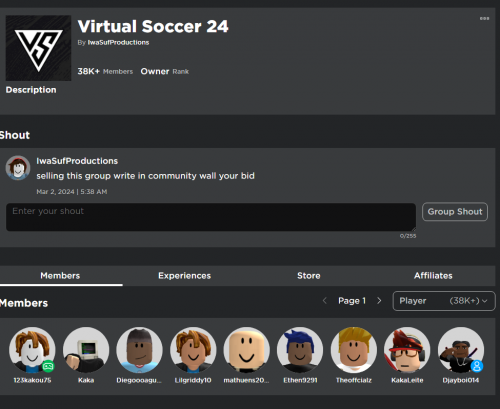Open member Djayboi014 avatar
The width and height of the screenshot is (500, 409).
pyautogui.click(x=461, y=350)
